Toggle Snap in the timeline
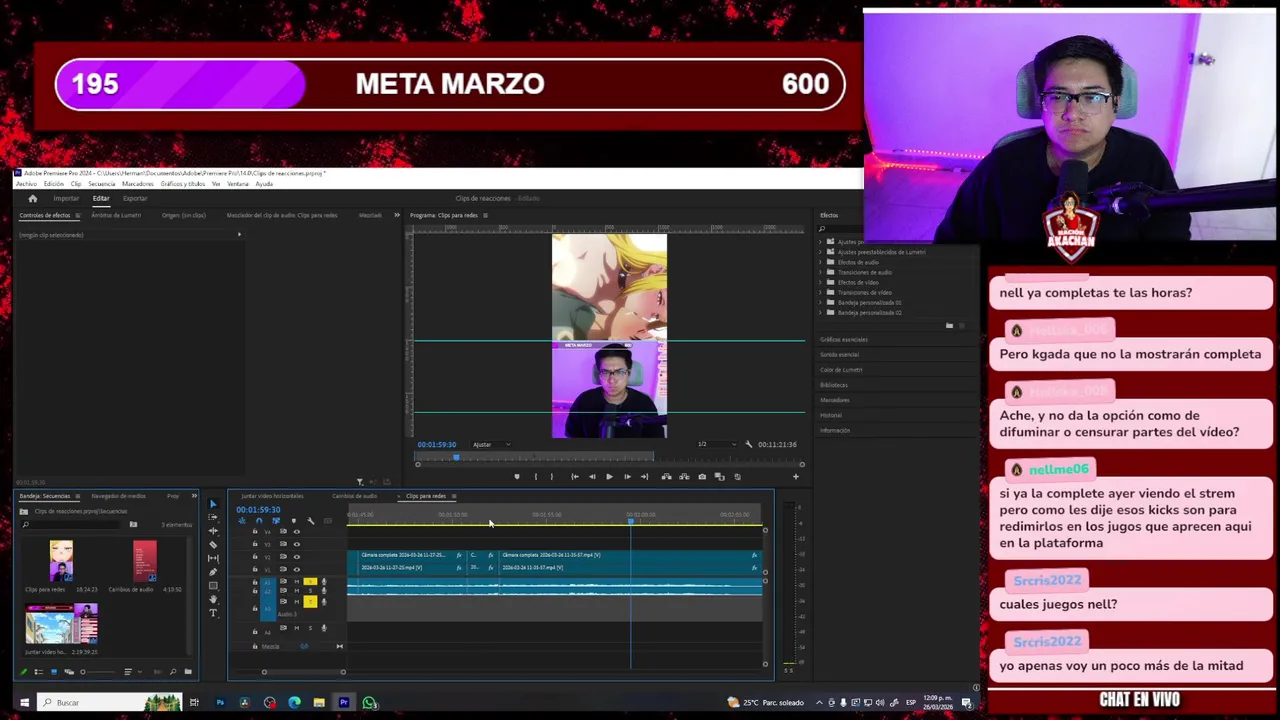 259,521
